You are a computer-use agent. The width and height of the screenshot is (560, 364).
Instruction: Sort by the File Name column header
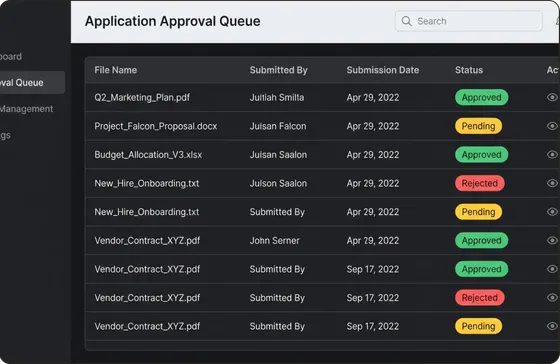115,70
